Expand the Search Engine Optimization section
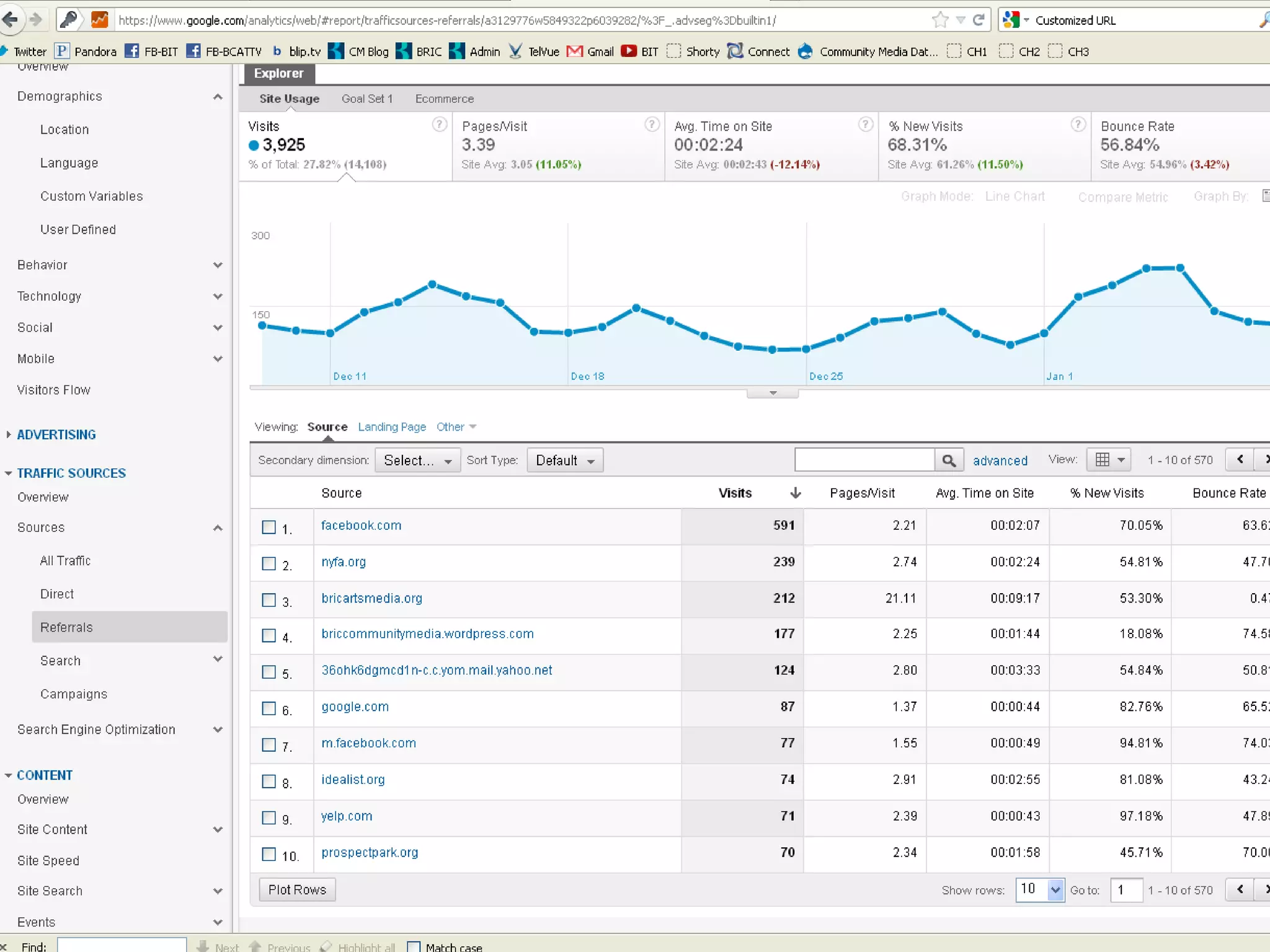Viewport: 1270px width, 952px height. pyautogui.click(x=218, y=729)
